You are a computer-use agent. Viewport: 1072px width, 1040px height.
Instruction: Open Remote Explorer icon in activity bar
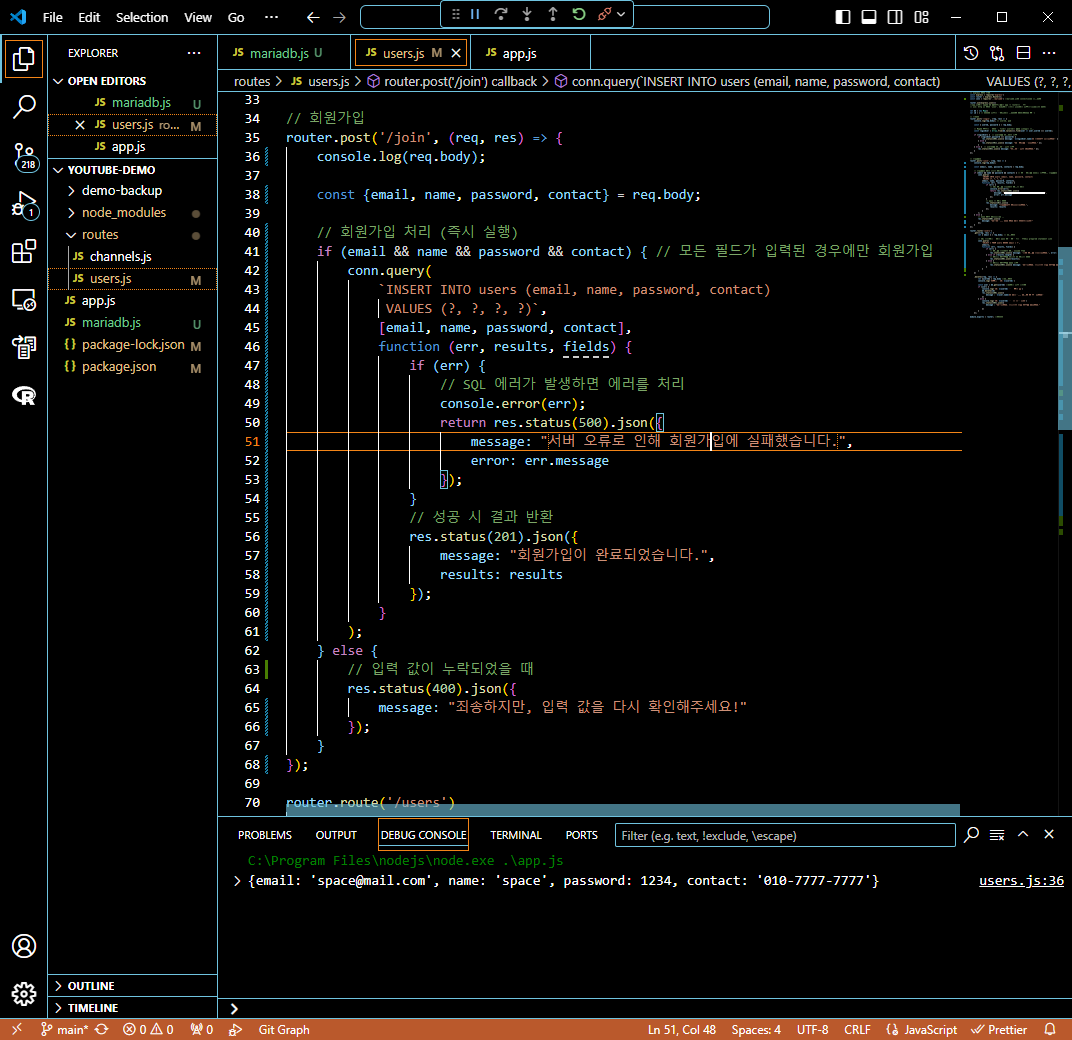[x=24, y=299]
